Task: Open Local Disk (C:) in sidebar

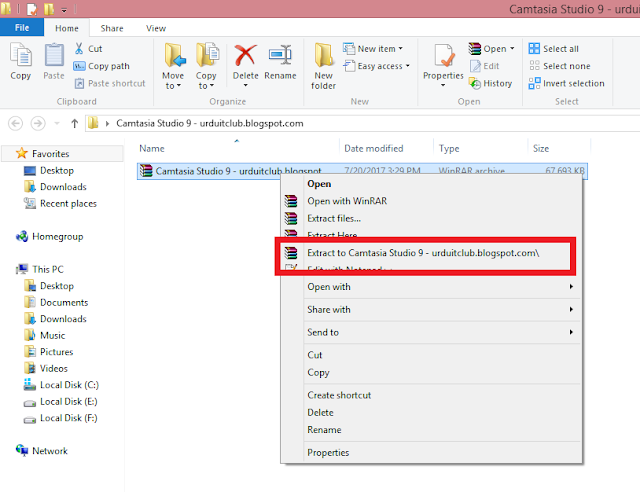Action: tap(61, 385)
